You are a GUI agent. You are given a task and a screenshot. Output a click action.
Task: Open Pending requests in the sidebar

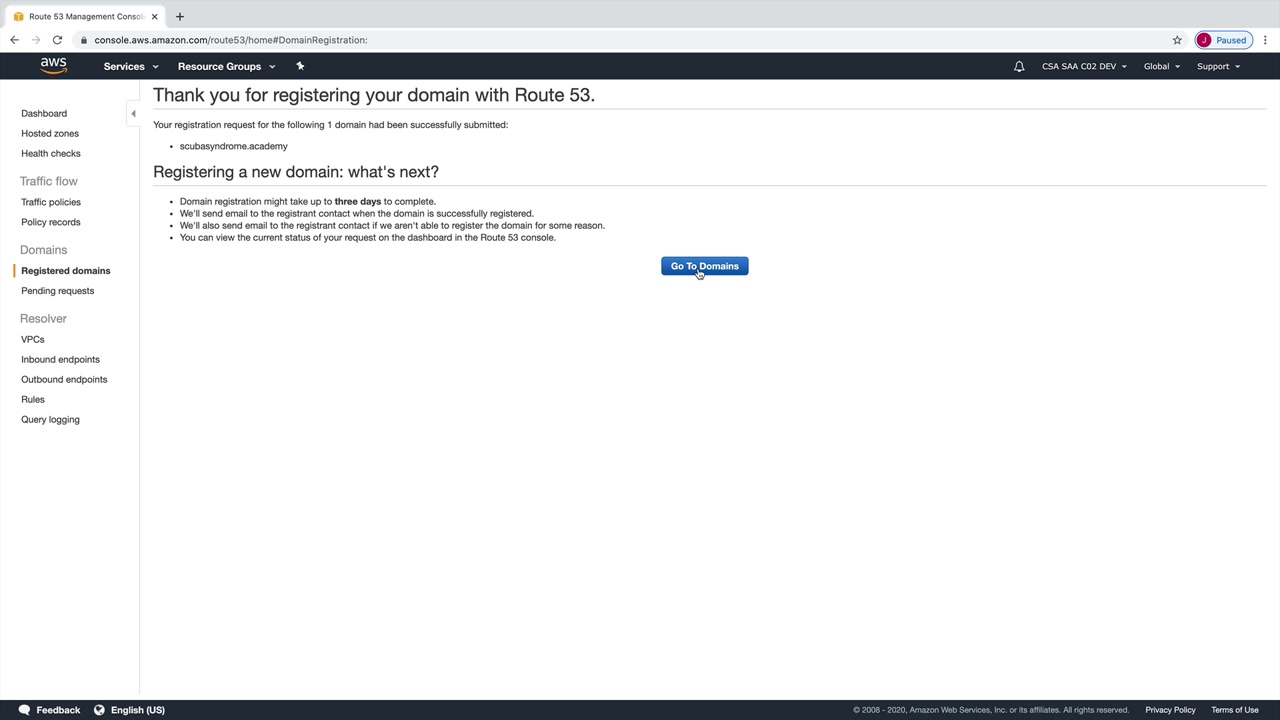[58, 291]
